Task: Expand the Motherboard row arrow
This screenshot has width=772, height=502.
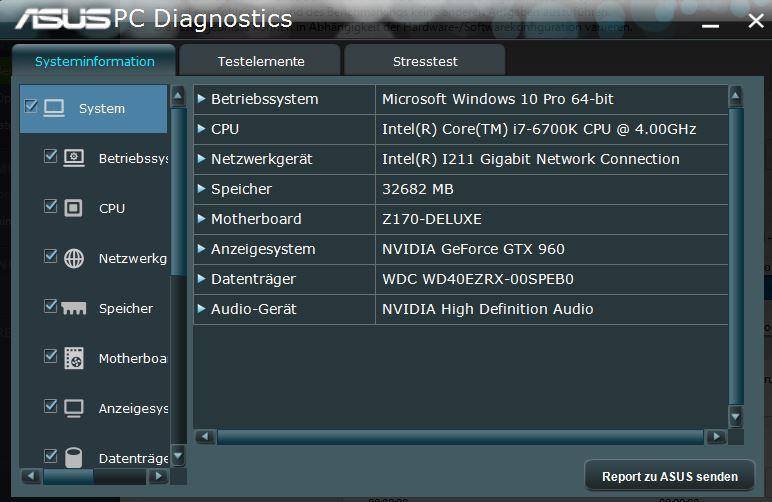Action: pos(201,219)
